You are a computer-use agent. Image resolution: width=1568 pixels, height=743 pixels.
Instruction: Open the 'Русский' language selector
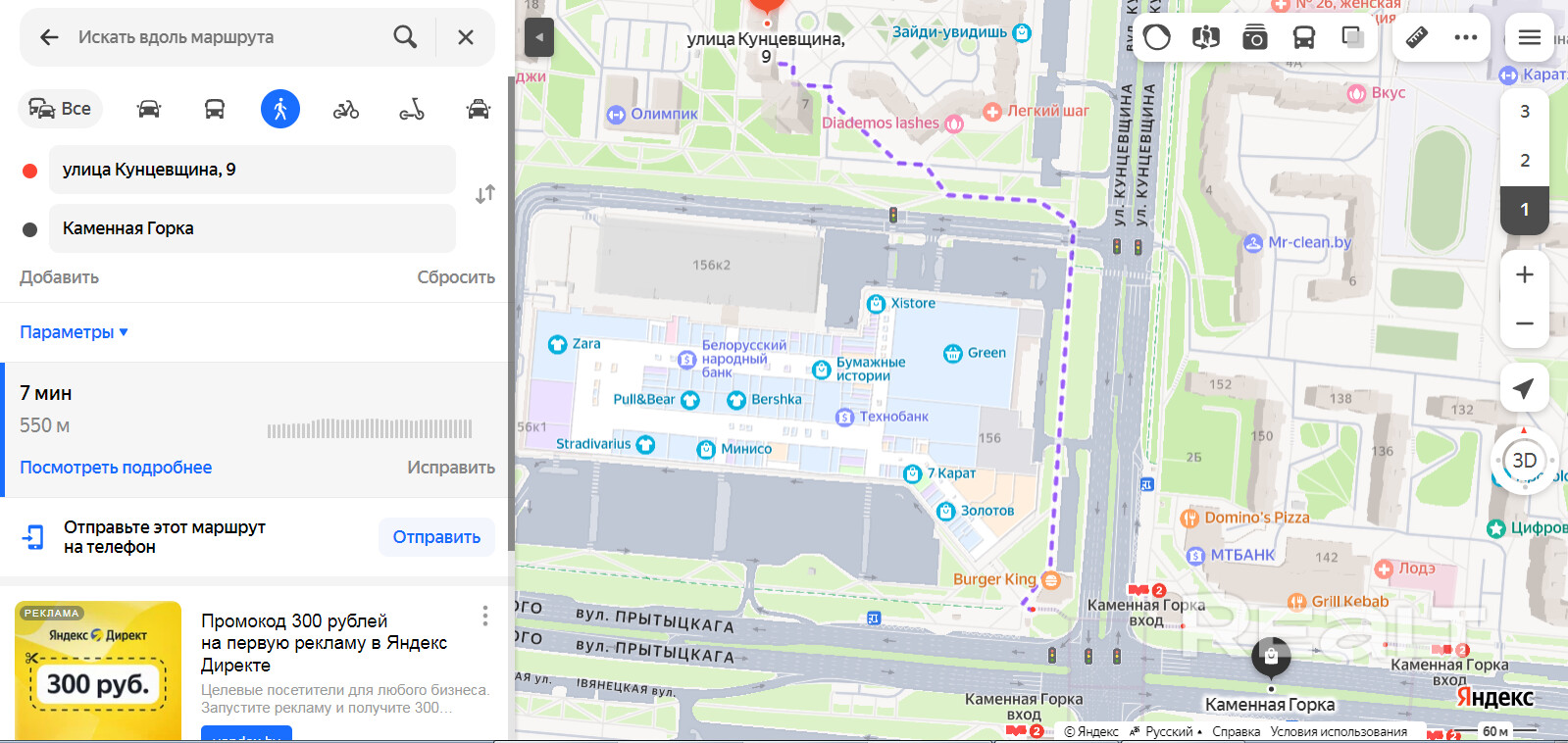click(1166, 731)
